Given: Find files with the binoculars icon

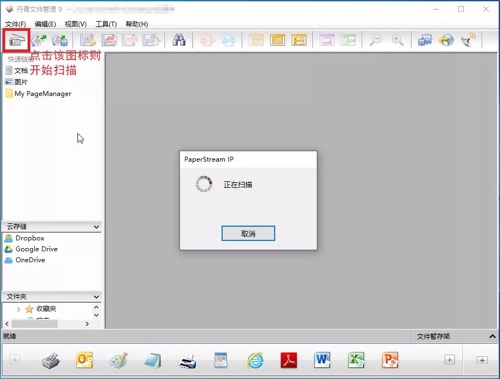Looking at the screenshot, I should click(x=179, y=40).
